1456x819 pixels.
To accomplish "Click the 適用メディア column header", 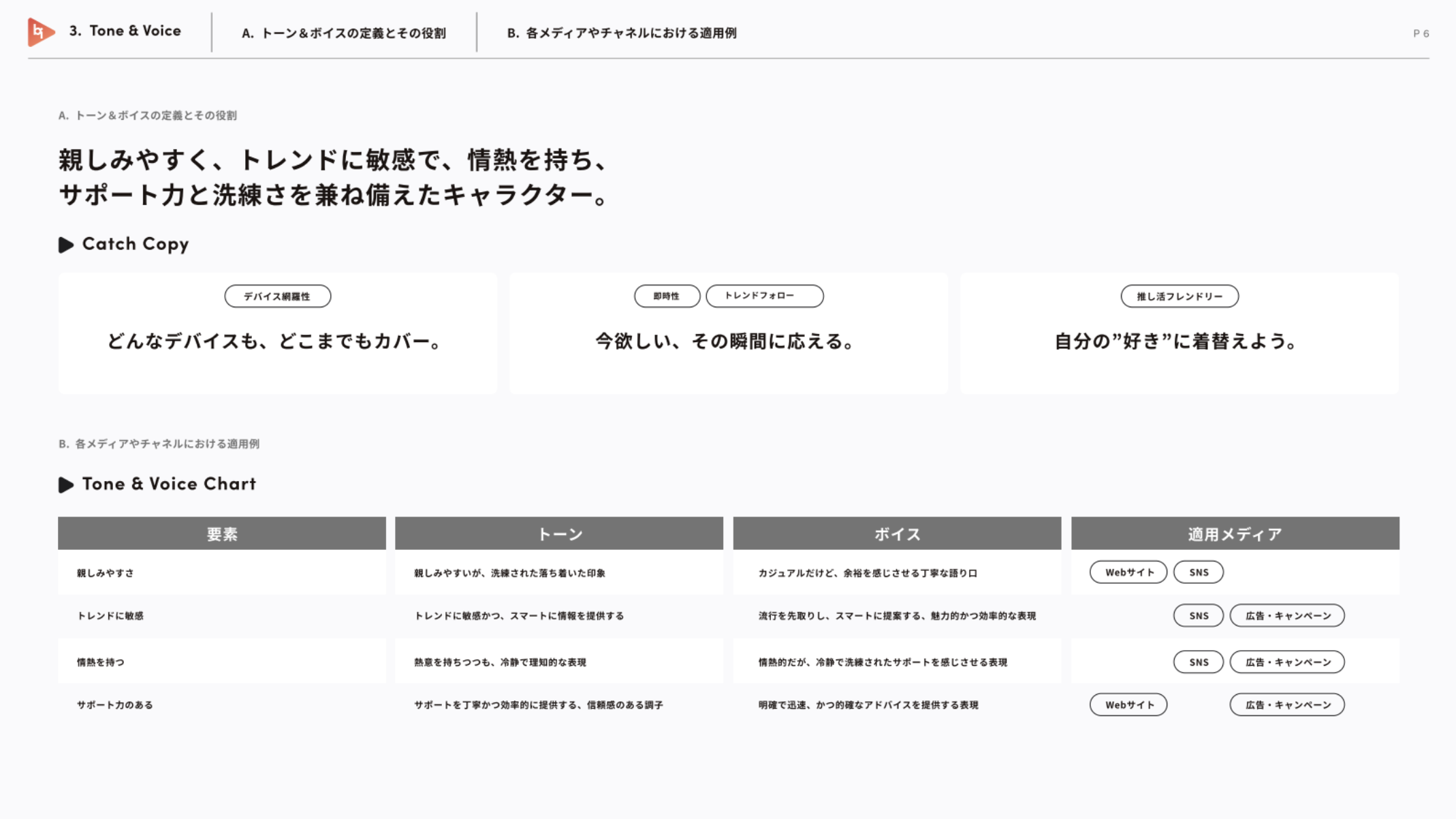I will [x=1234, y=534].
